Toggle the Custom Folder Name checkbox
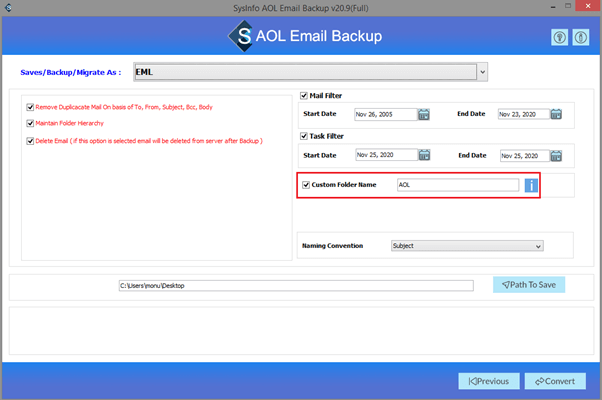Screen dimensions: 602x400 click(x=306, y=185)
